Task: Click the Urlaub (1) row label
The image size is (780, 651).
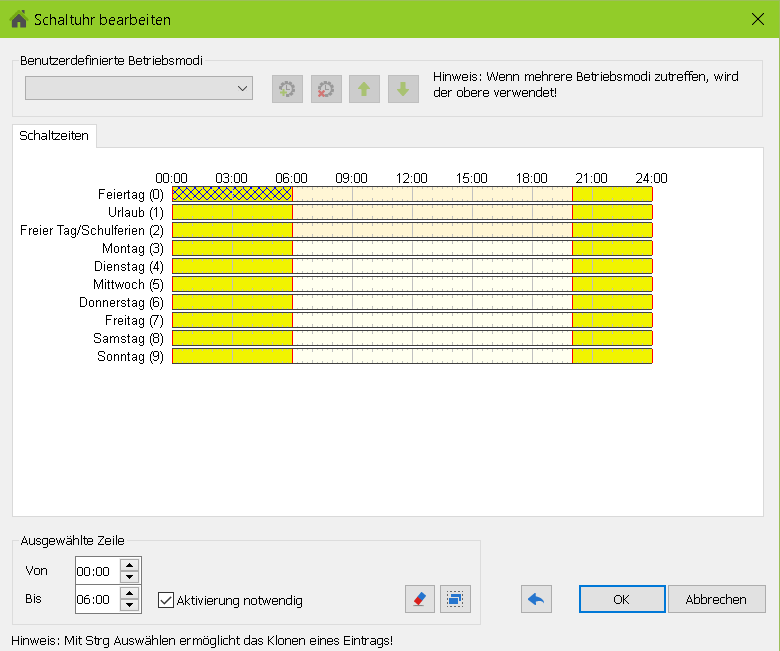Action: (136, 212)
